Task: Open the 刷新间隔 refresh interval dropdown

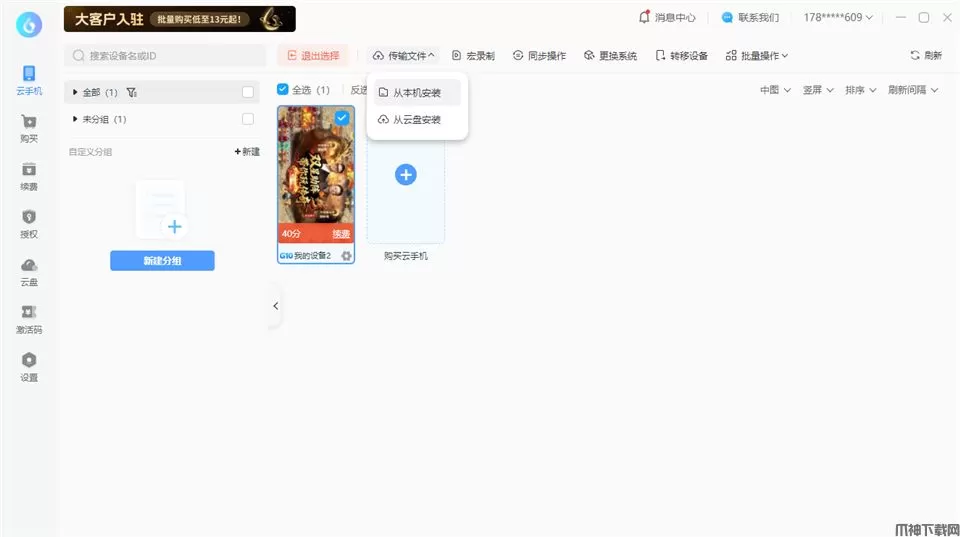Action: (x=913, y=90)
